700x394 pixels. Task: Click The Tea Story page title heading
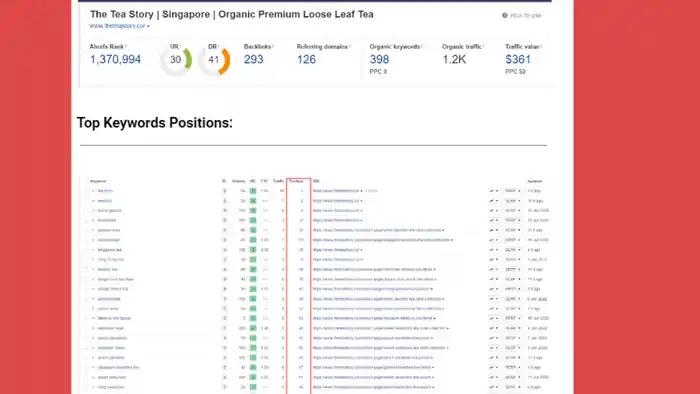pos(232,14)
